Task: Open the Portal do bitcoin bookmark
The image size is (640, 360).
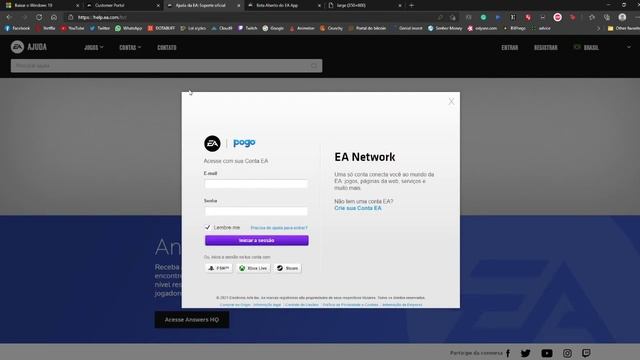Action: point(367,28)
